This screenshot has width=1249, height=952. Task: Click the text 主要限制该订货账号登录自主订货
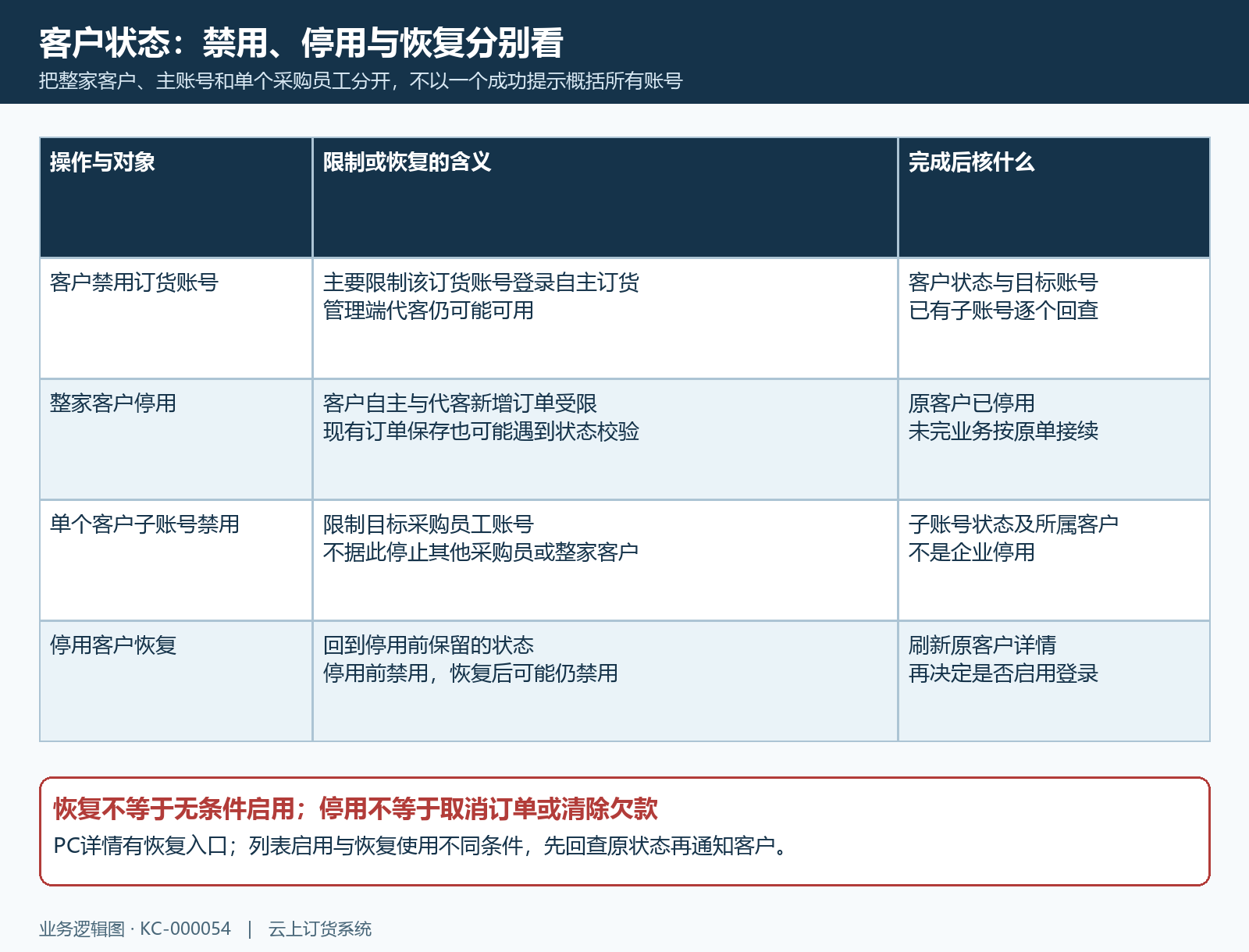click(x=481, y=282)
